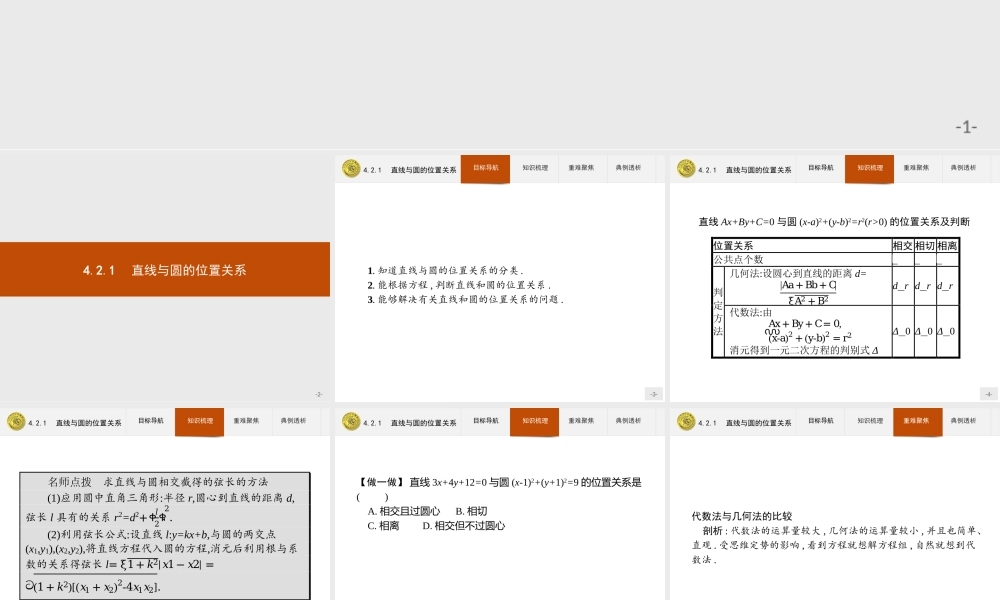Click the -4- page number link
This screenshot has height=600, width=1000.
pyautogui.click(x=988, y=392)
